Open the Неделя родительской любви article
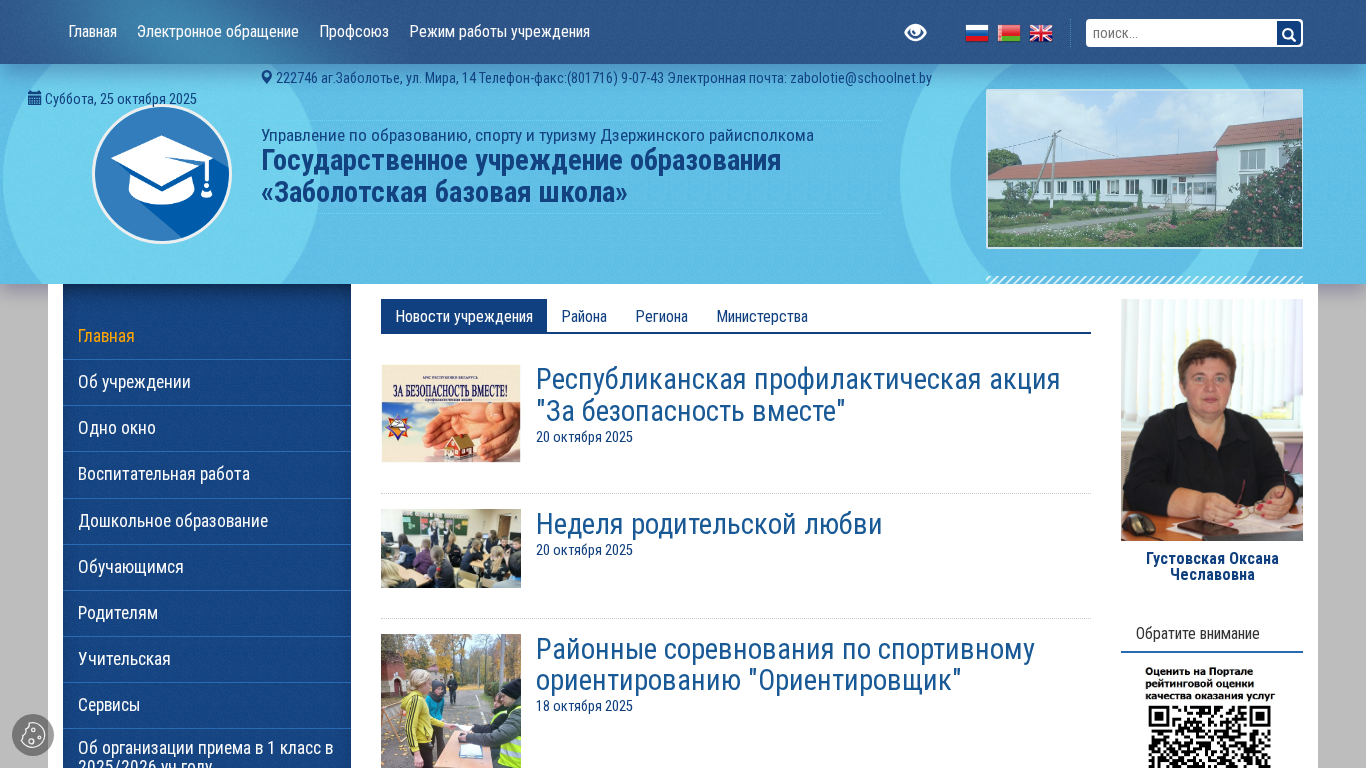The width and height of the screenshot is (1366, 768). click(x=708, y=524)
